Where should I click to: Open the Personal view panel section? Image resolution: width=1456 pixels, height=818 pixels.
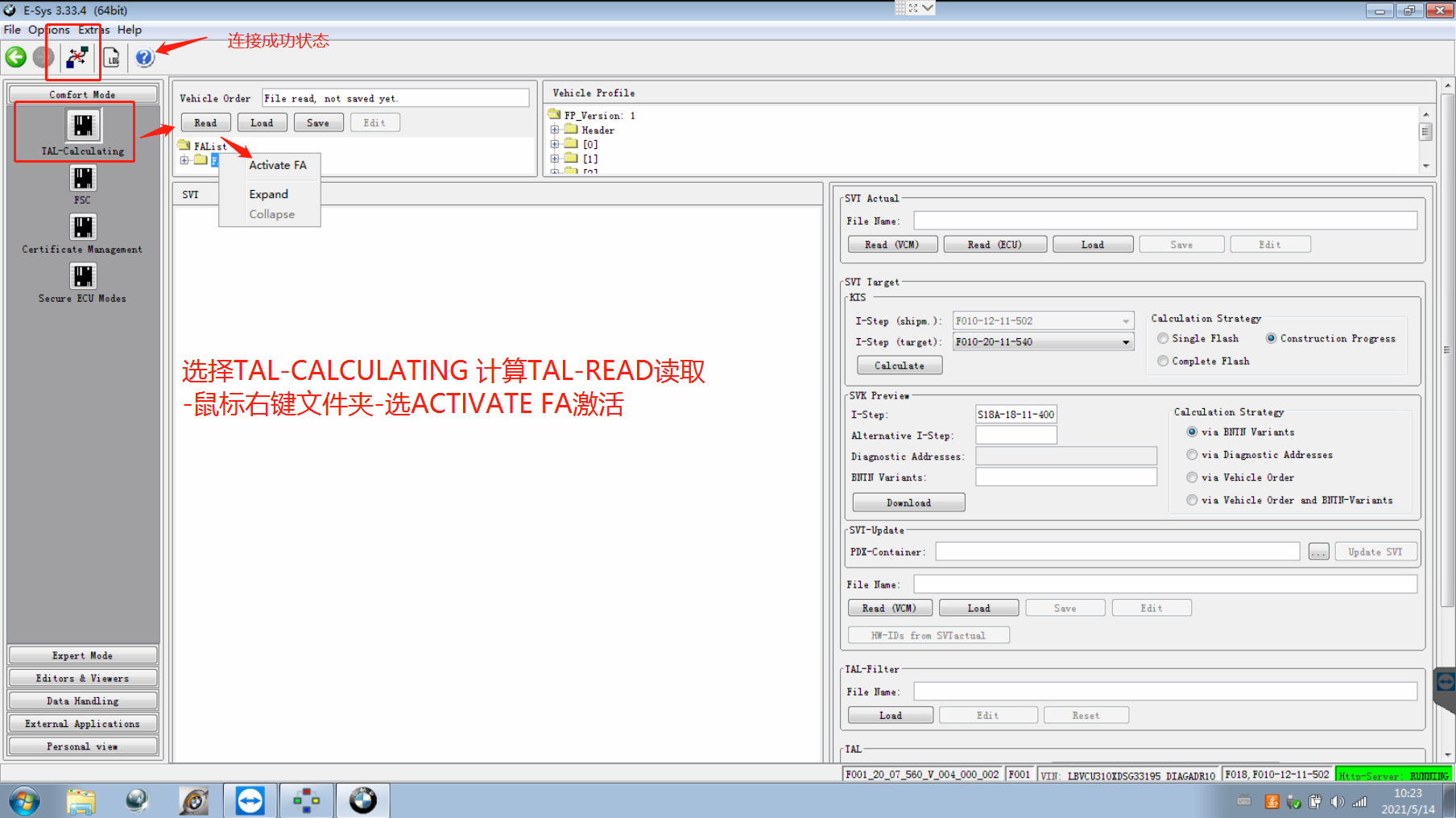click(x=83, y=746)
